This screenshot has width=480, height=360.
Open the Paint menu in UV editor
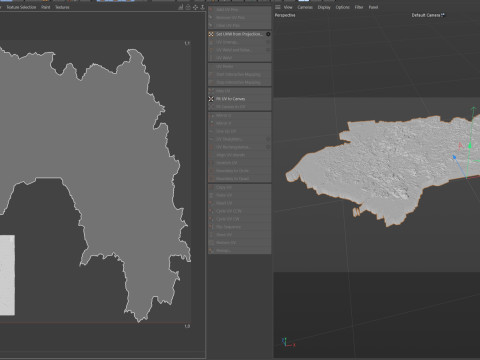pyautogui.click(x=46, y=7)
